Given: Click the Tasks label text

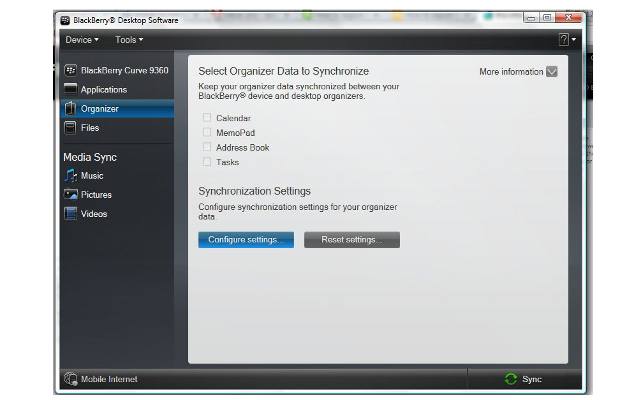Looking at the screenshot, I should pyautogui.click(x=227, y=162).
